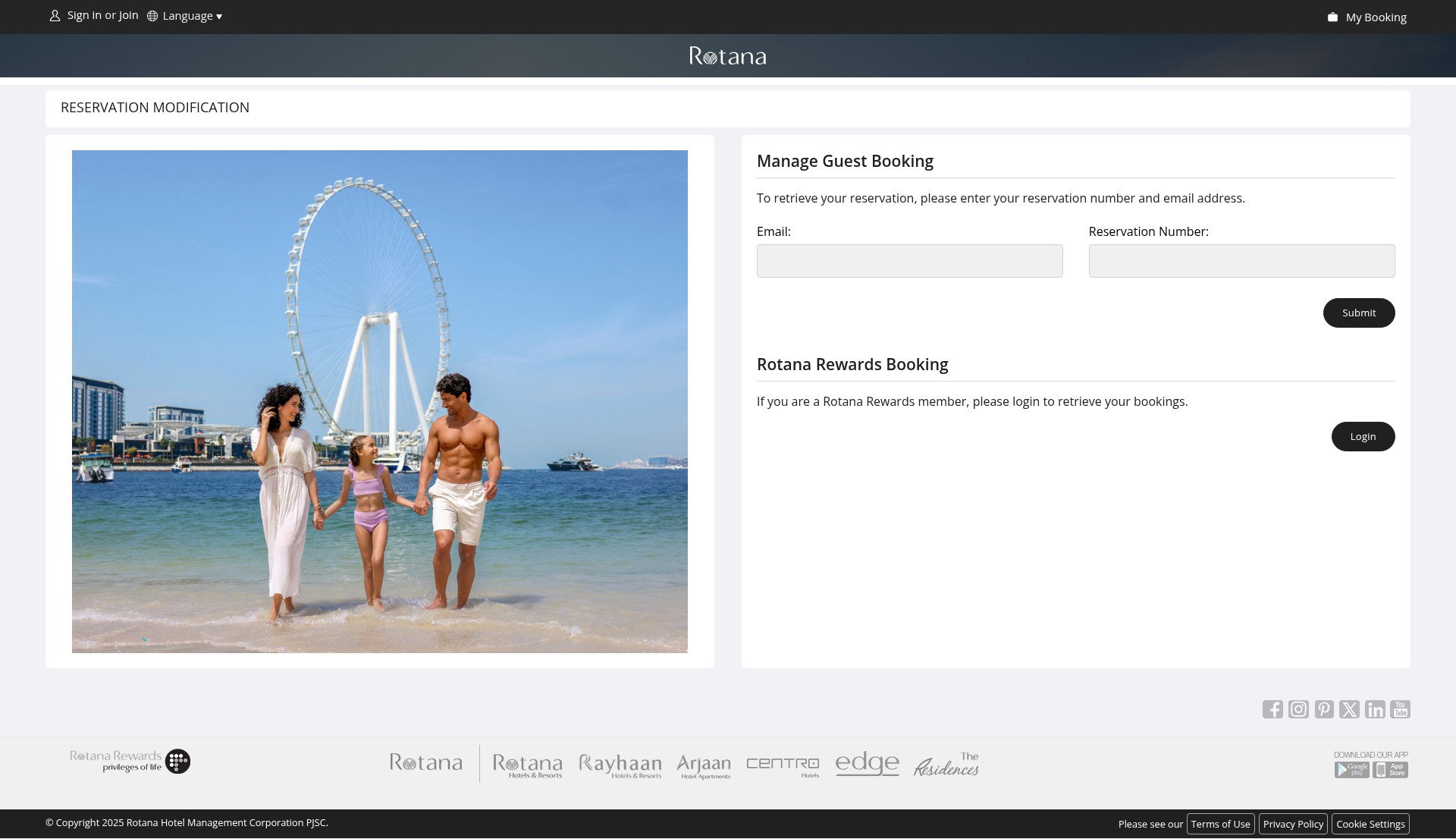Open Rotana's LinkedIn page icon
This screenshot has height=839, width=1456.
point(1375,709)
